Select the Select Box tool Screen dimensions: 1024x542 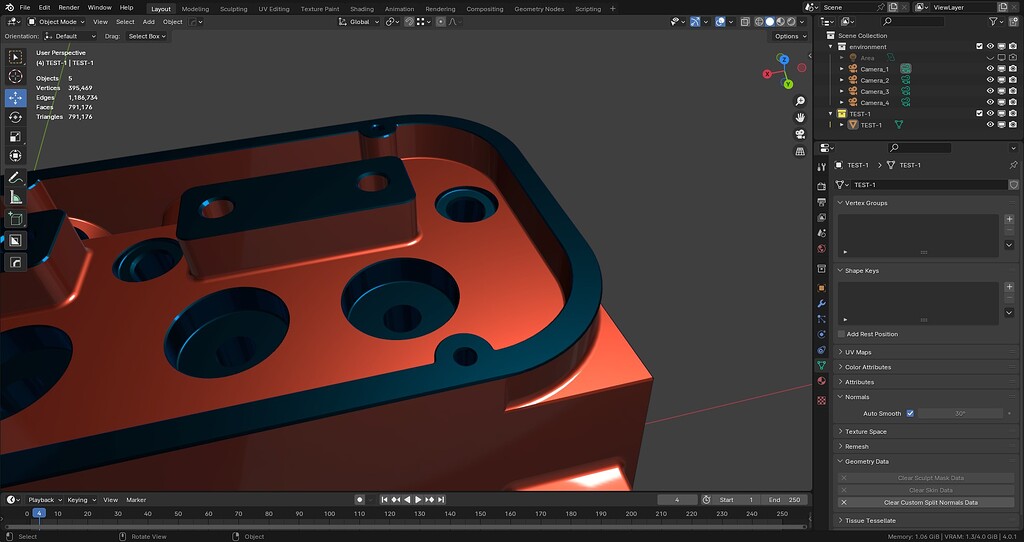[x=16, y=57]
